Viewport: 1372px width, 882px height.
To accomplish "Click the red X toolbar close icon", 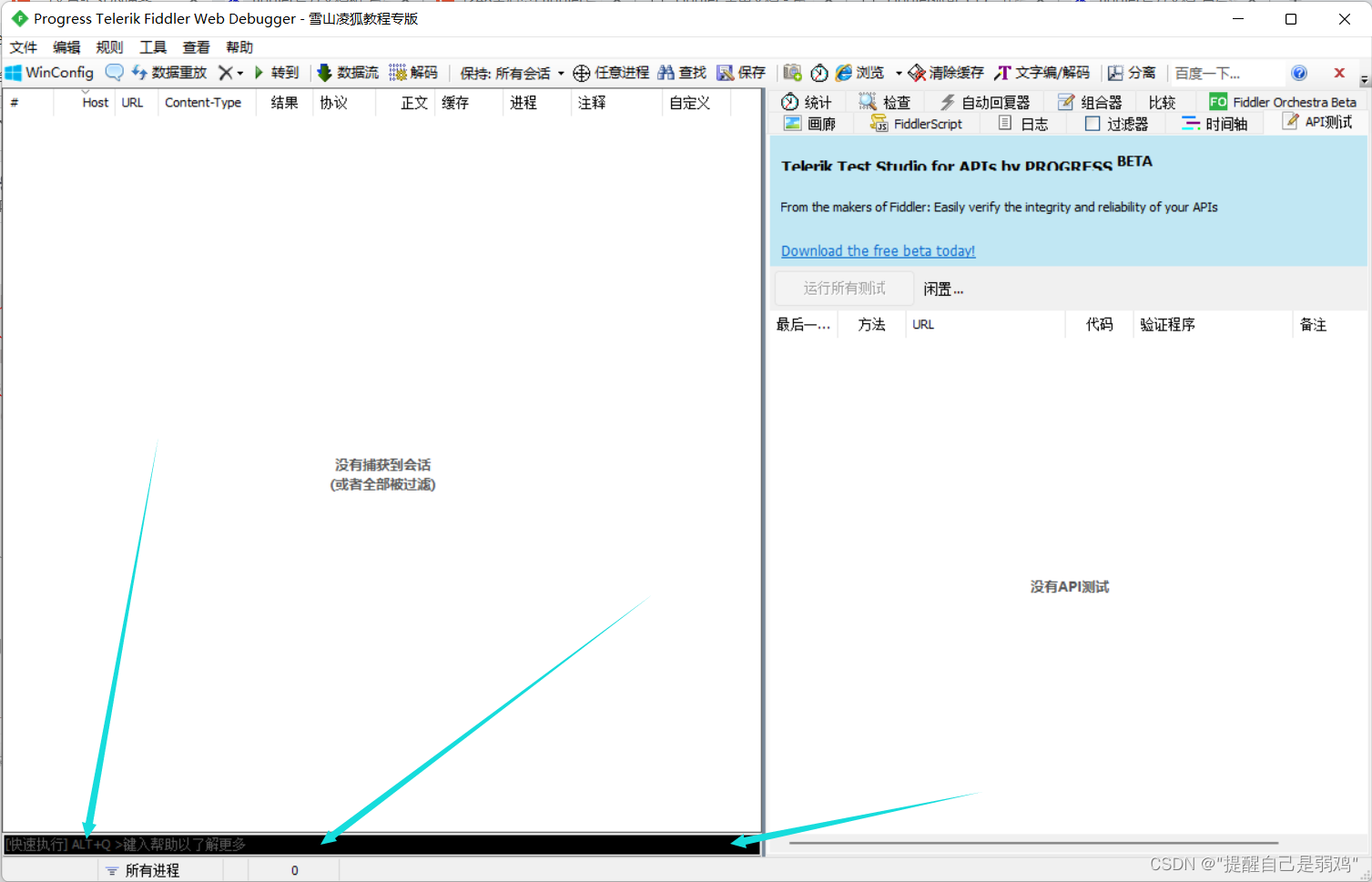I will pos(1339,73).
